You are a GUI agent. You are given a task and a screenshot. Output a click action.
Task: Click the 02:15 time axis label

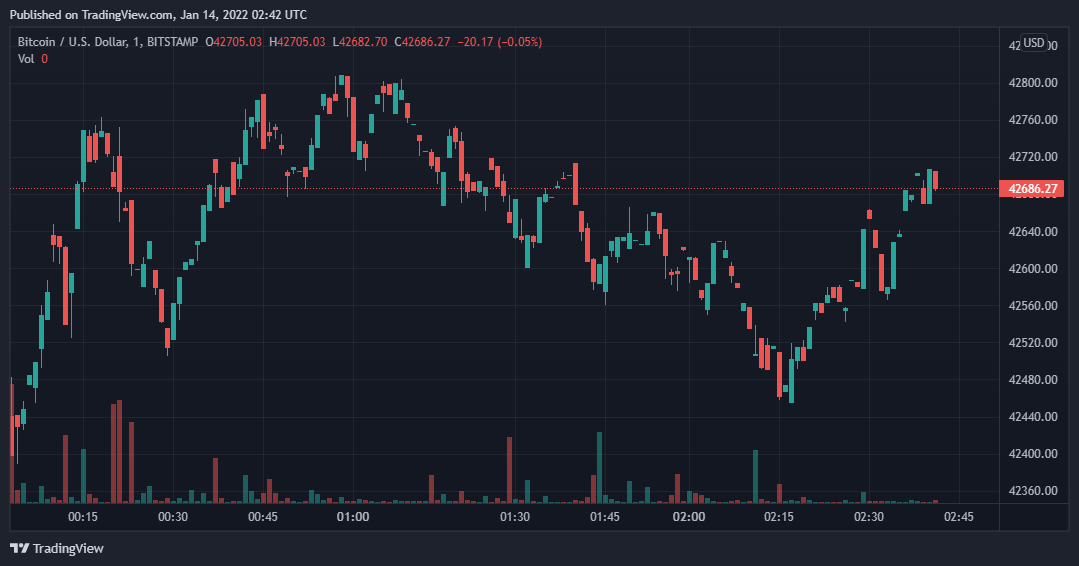pyautogui.click(x=778, y=517)
